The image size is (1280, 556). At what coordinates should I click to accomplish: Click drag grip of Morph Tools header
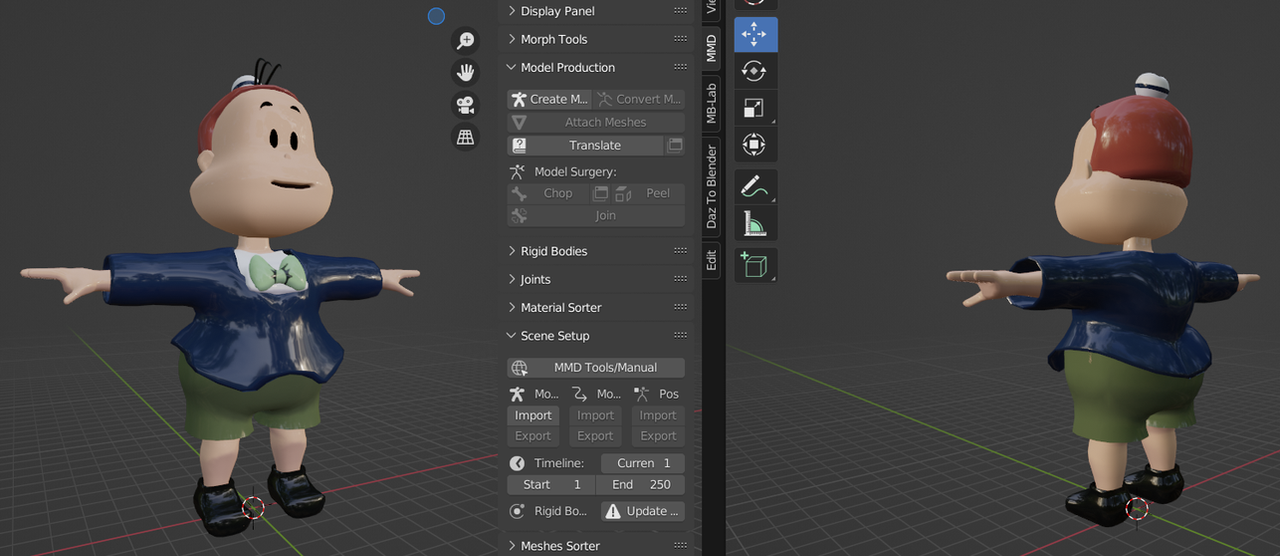(x=681, y=39)
